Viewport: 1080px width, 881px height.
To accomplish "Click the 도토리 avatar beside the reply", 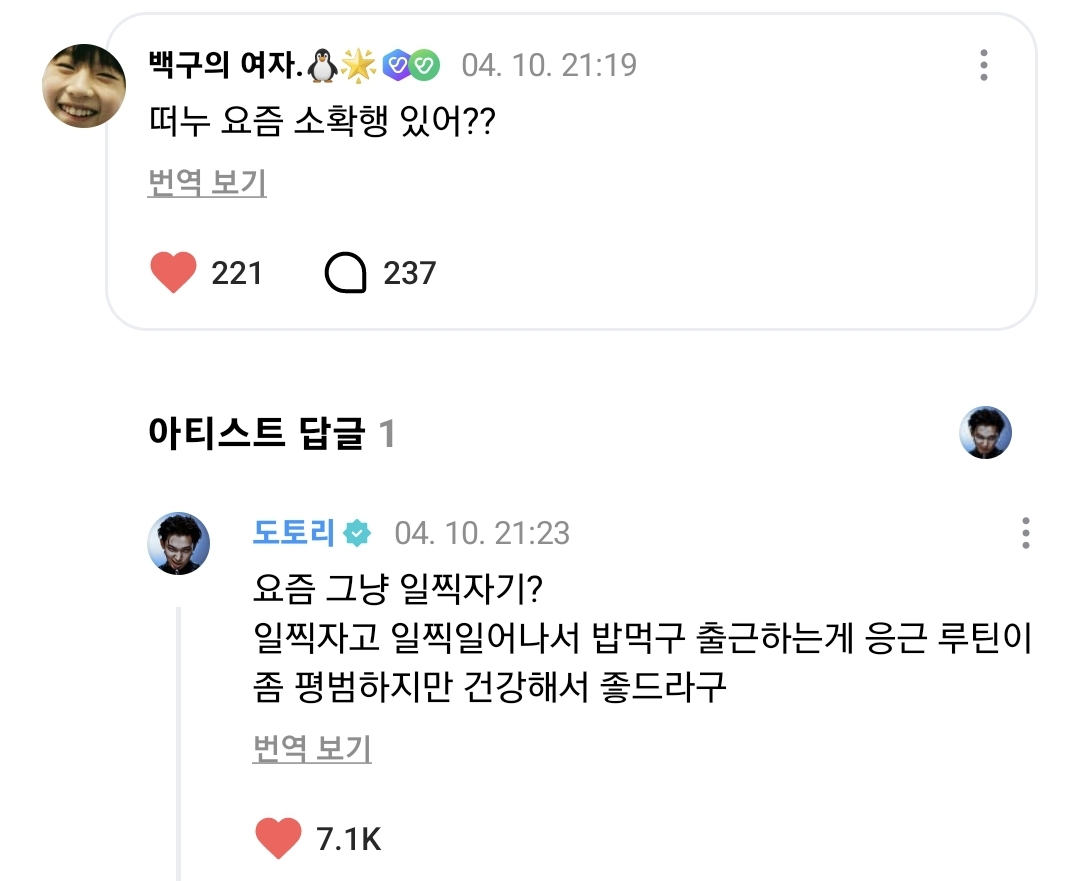I will 180,544.
